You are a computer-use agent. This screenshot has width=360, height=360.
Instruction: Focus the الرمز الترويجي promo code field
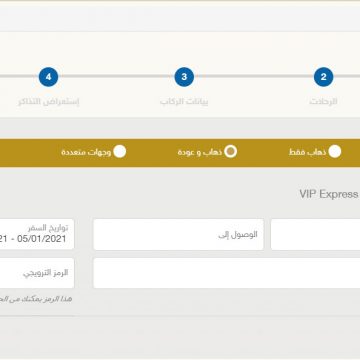click(x=37, y=273)
